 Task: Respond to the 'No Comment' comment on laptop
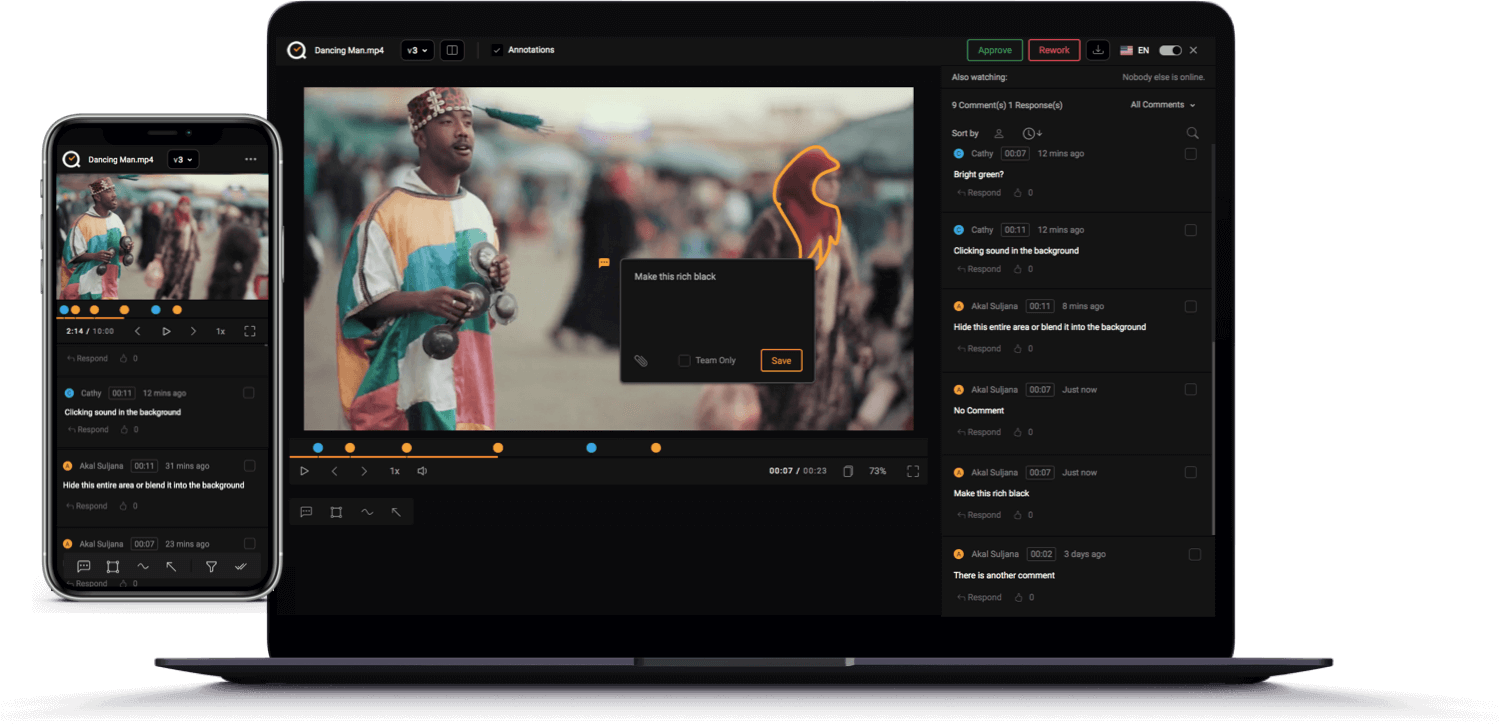coord(979,432)
